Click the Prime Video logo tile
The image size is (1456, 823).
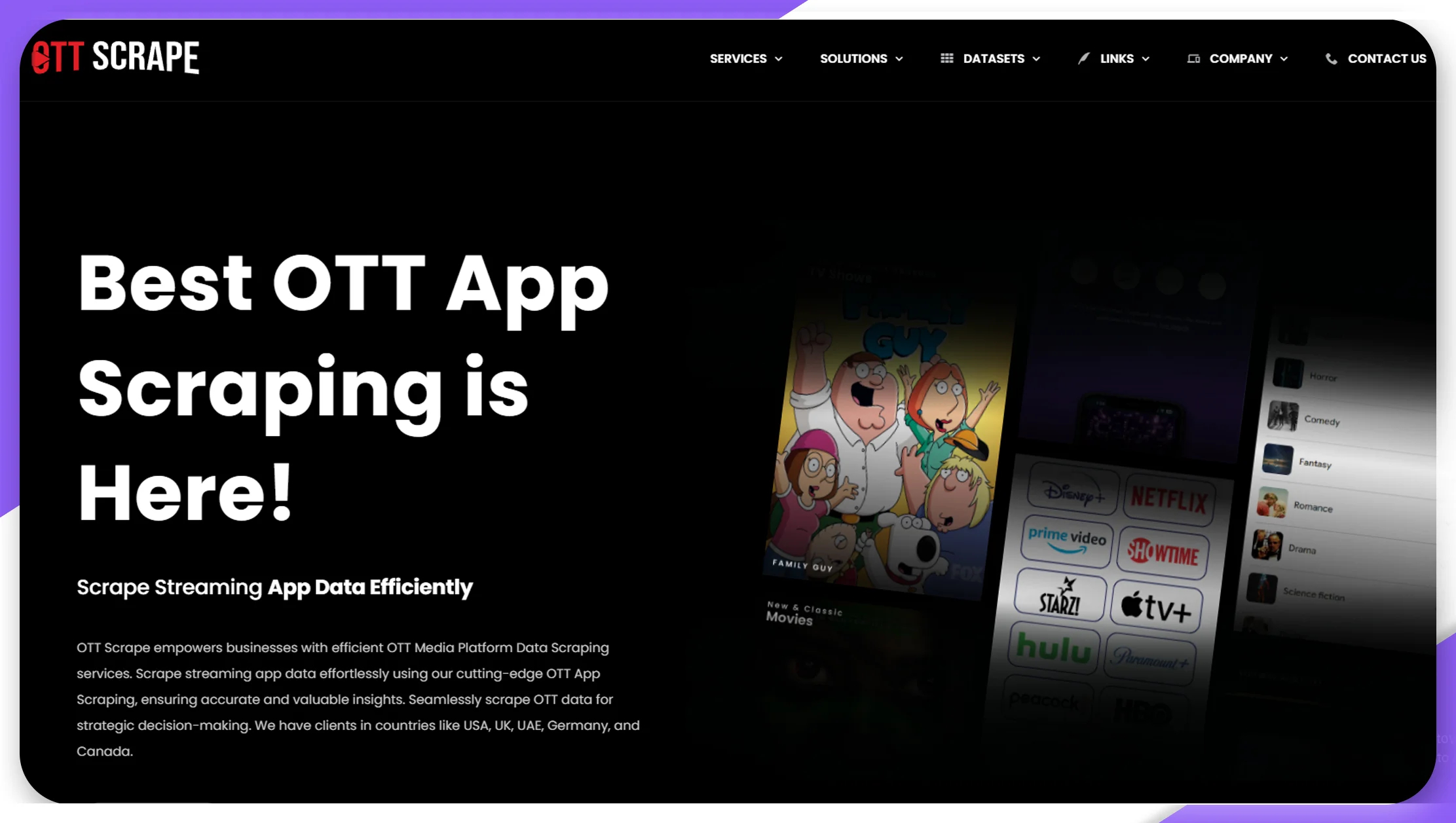point(1067,540)
